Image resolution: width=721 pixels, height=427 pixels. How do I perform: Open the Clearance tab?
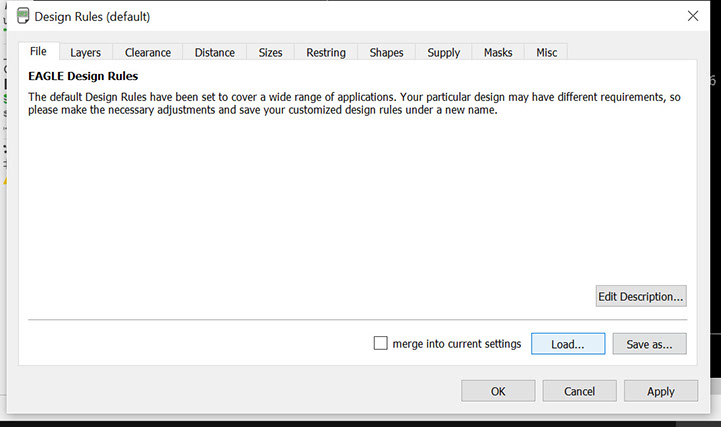(148, 52)
